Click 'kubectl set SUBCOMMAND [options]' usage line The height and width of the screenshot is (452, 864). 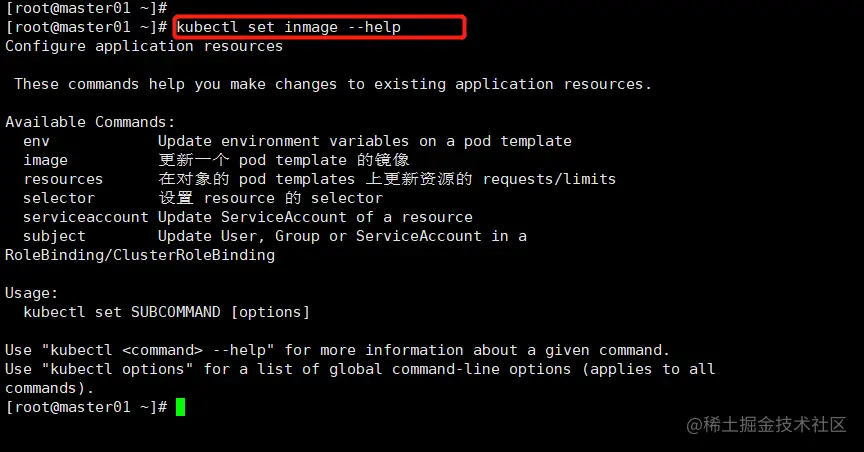[166, 312]
